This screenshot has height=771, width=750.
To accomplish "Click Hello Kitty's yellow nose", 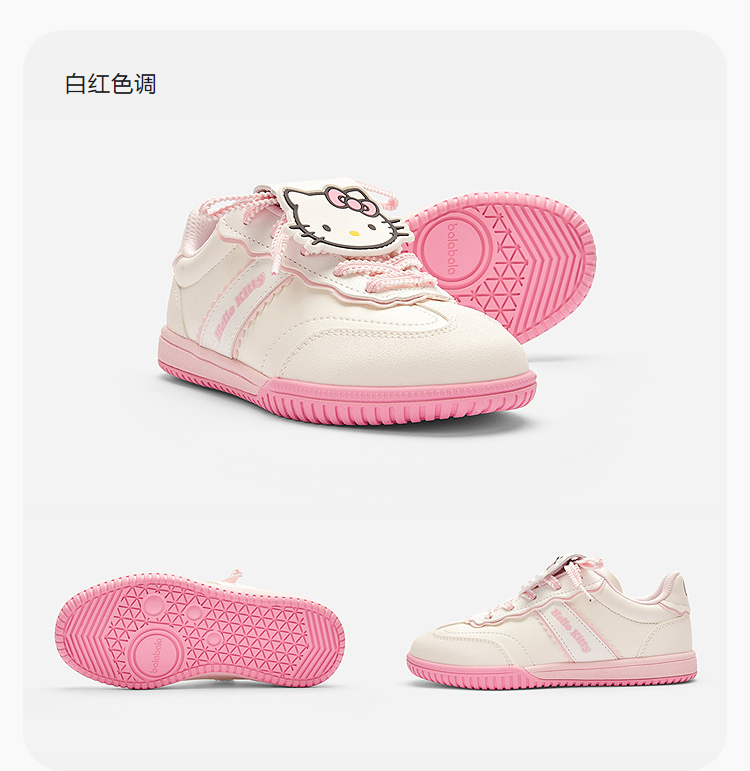I will [x=353, y=233].
